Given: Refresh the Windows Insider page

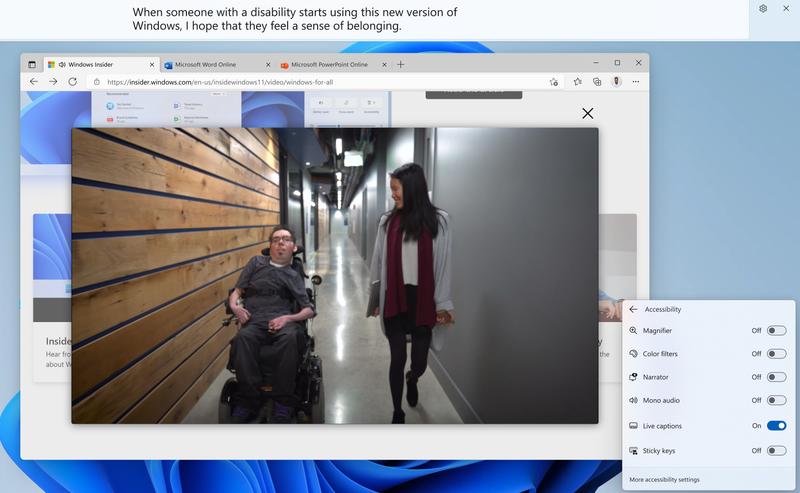Looking at the screenshot, I should (72, 82).
